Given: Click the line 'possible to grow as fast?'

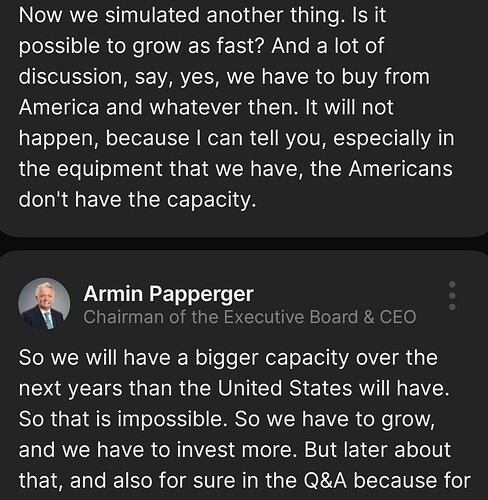Looking at the screenshot, I should coord(142,46).
